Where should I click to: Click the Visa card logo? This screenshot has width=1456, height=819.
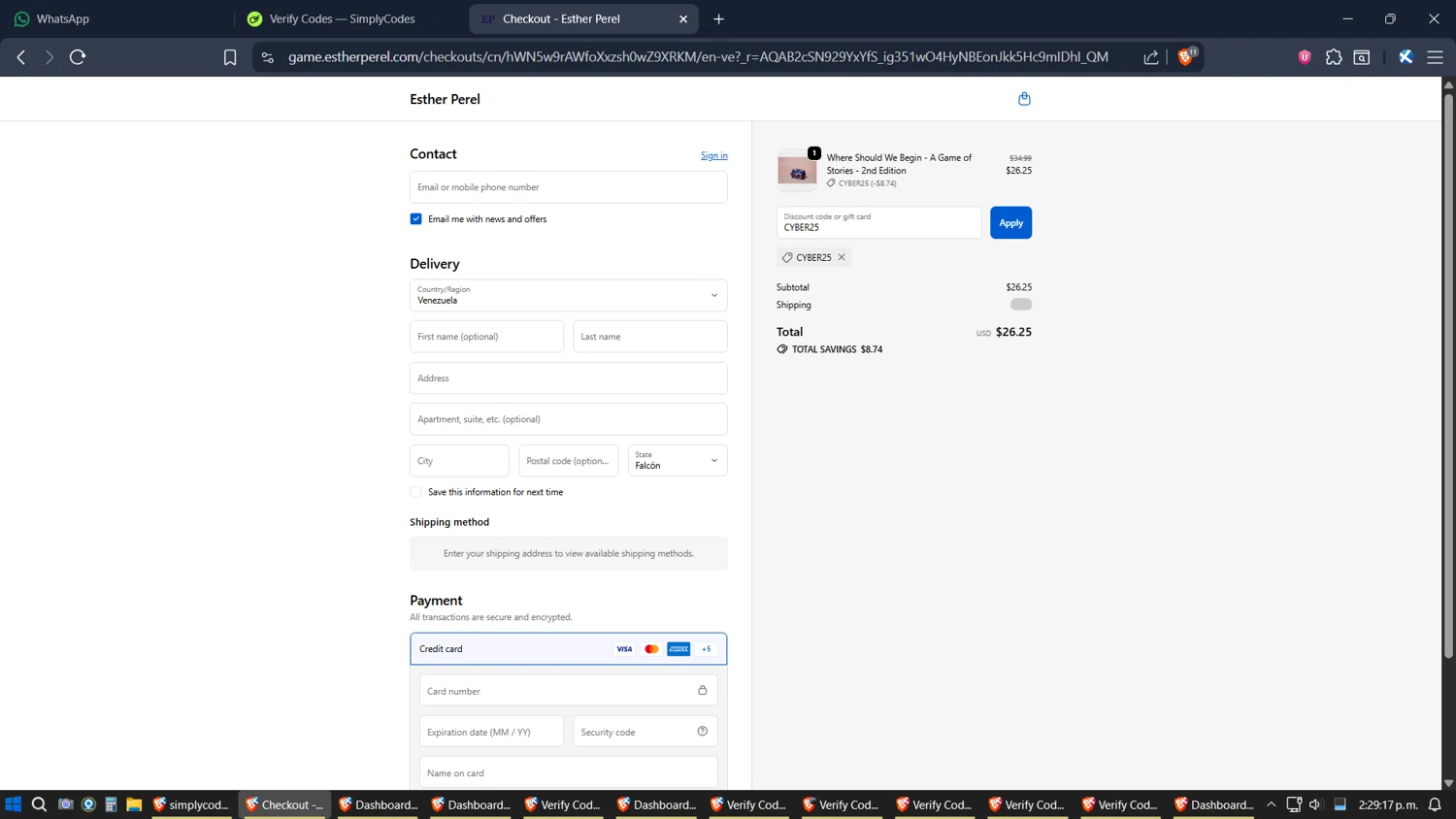click(x=624, y=649)
